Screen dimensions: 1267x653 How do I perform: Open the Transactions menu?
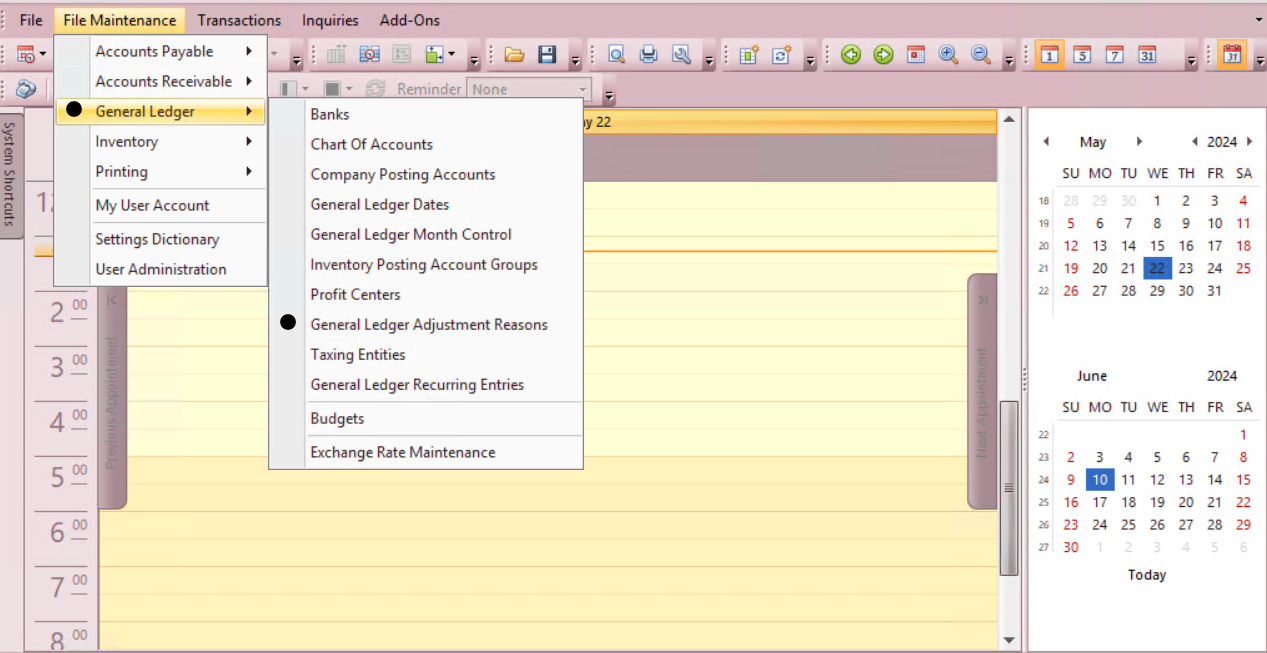click(239, 20)
